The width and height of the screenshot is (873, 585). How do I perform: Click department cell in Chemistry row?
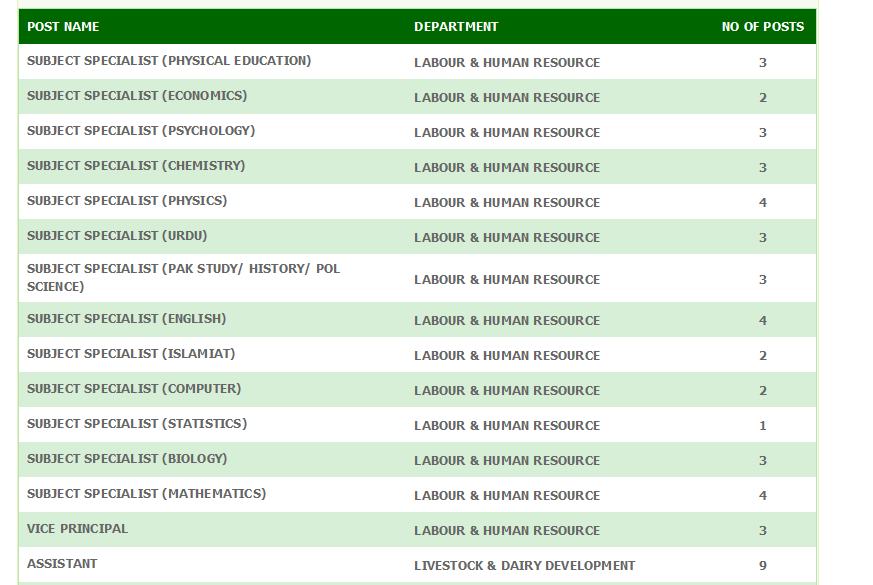[x=507, y=168]
